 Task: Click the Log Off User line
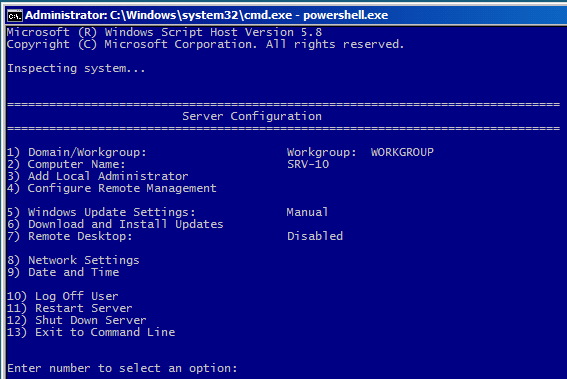(63, 296)
